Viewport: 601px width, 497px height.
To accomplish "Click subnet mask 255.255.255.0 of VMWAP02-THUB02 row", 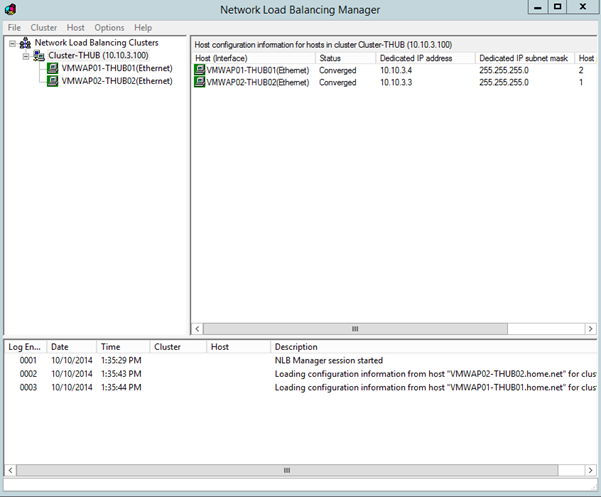I will click(x=504, y=82).
